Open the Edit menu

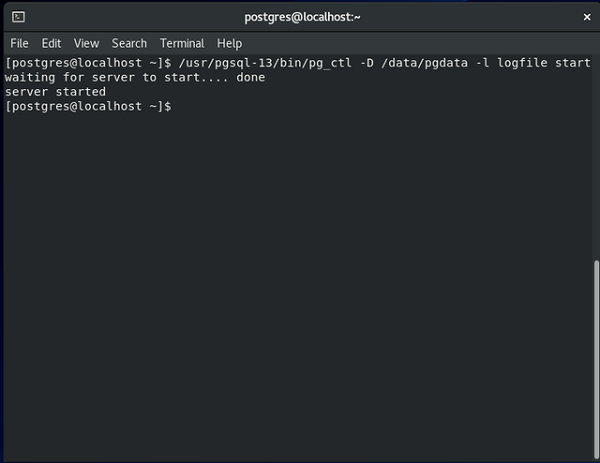point(51,43)
